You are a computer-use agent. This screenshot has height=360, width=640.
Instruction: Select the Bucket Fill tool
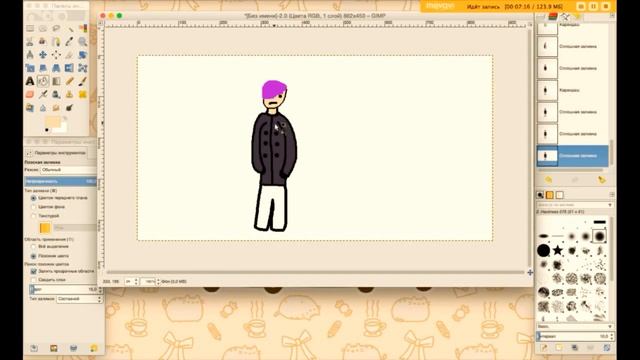[x=43, y=81]
